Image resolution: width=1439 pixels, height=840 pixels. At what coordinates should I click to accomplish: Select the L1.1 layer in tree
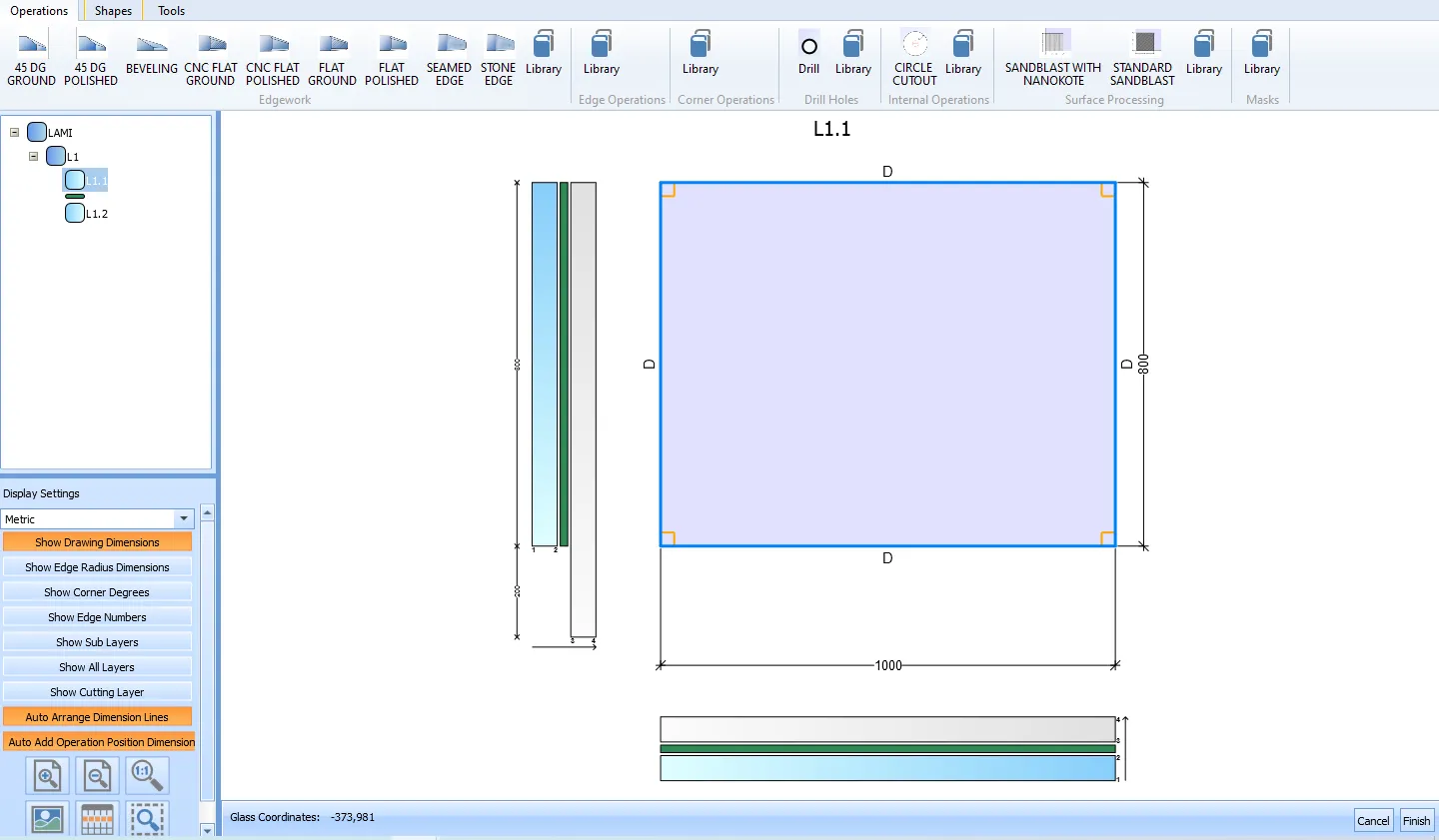point(86,180)
